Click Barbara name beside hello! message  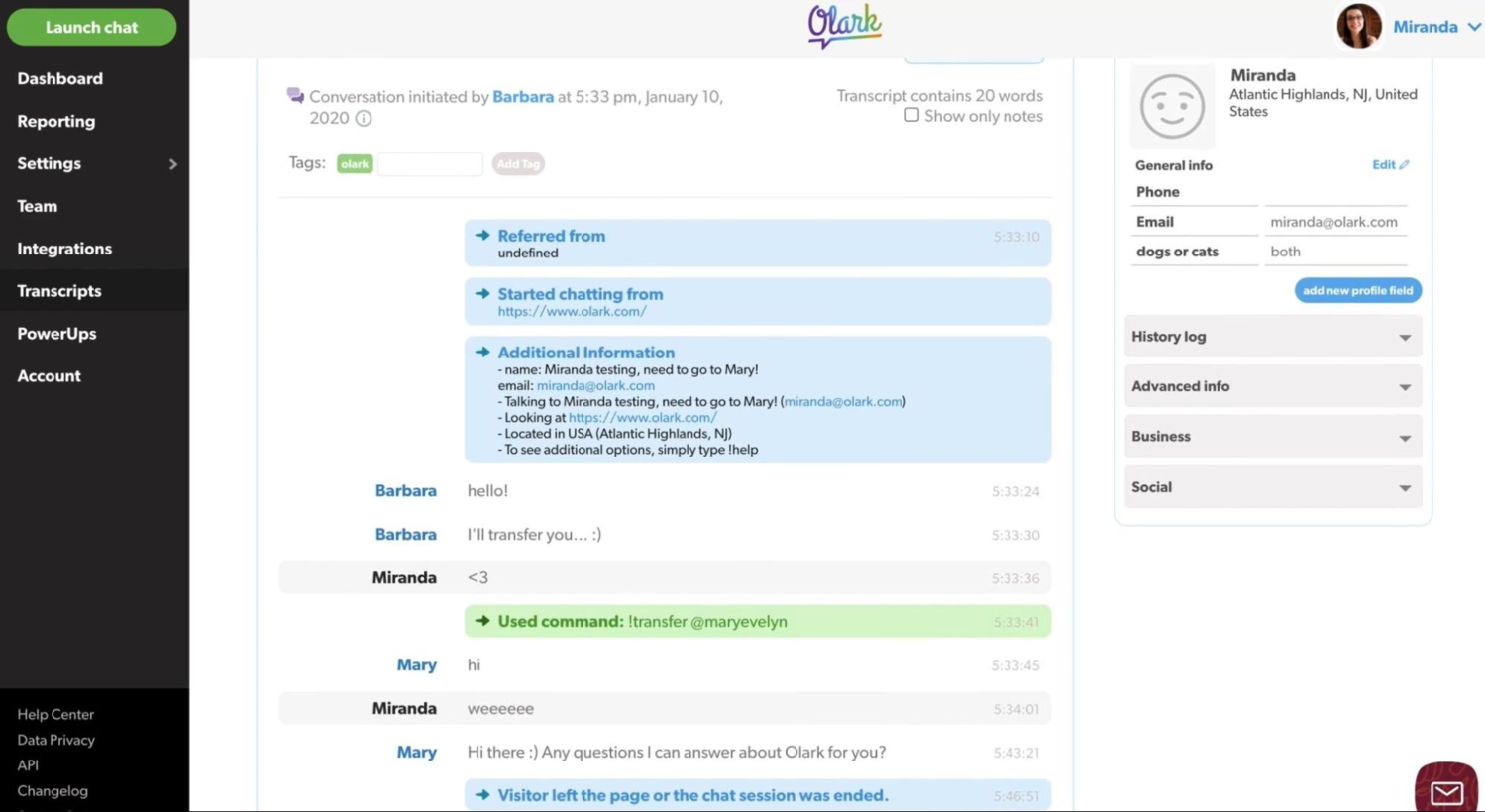pyautogui.click(x=405, y=491)
